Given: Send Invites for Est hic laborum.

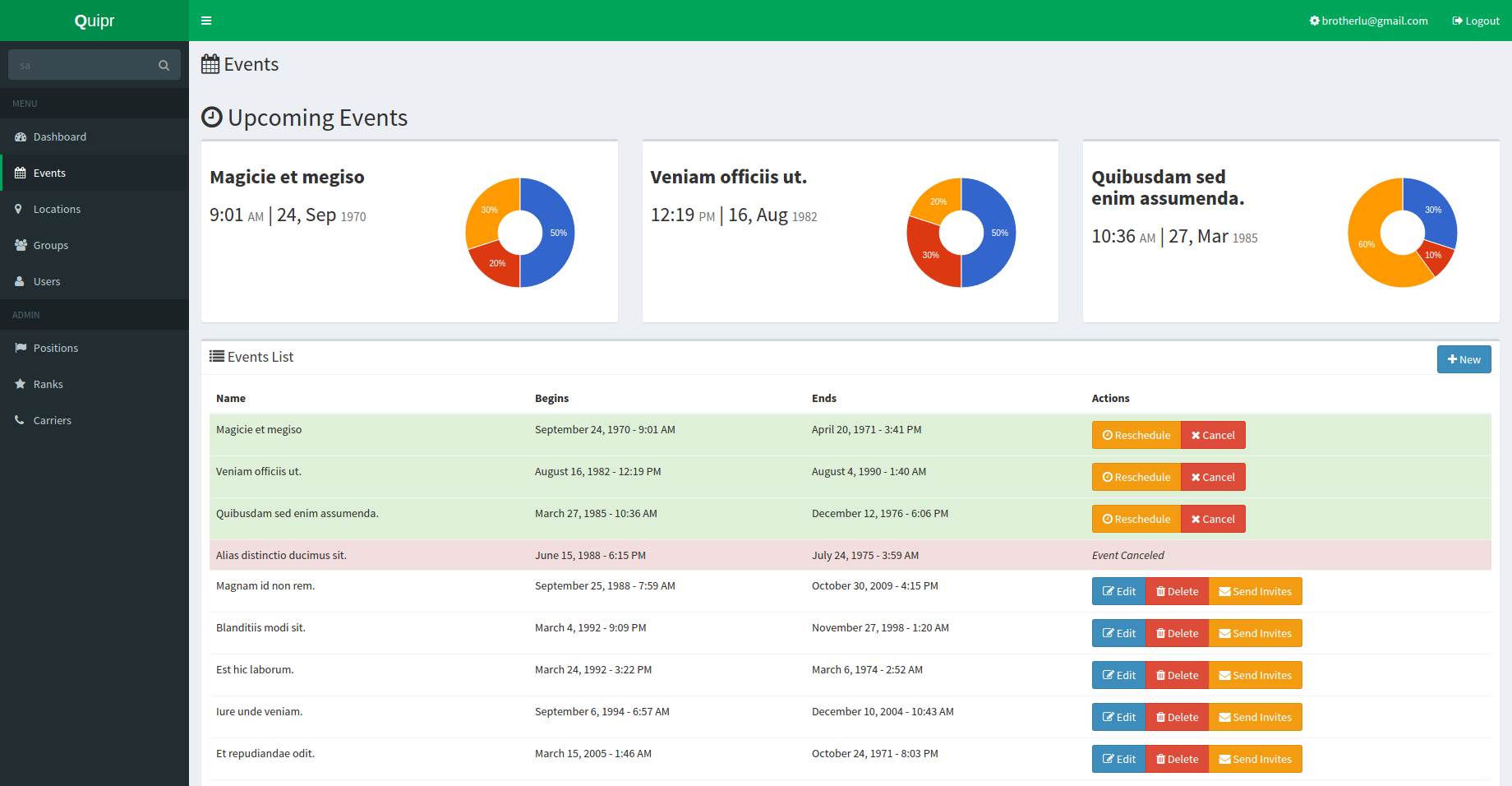Looking at the screenshot, I should [1255, 675].
